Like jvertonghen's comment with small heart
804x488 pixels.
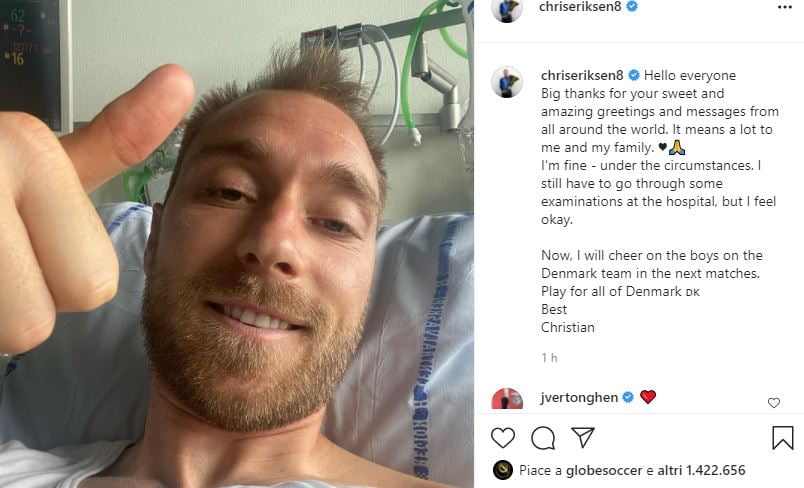774,403
